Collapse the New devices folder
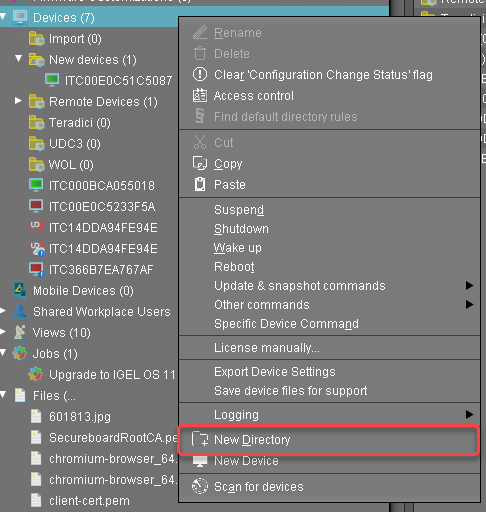 (x=18, y=59)
